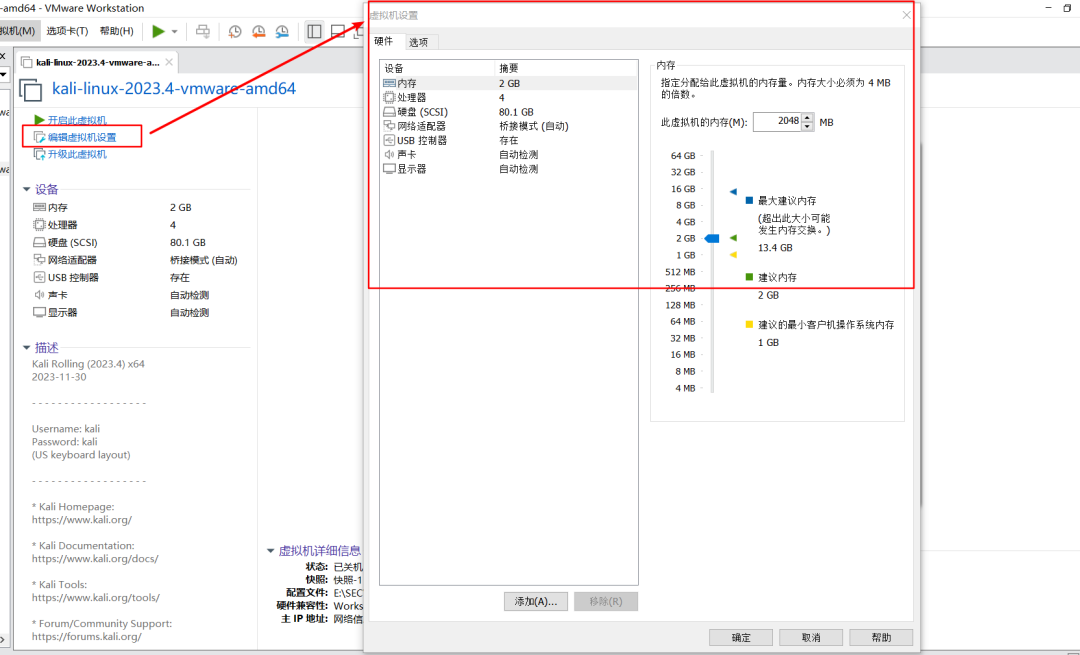Click 开启此虚拟机 link
The height and width of the screenshot is (655, 1080).
coord(77,120)
